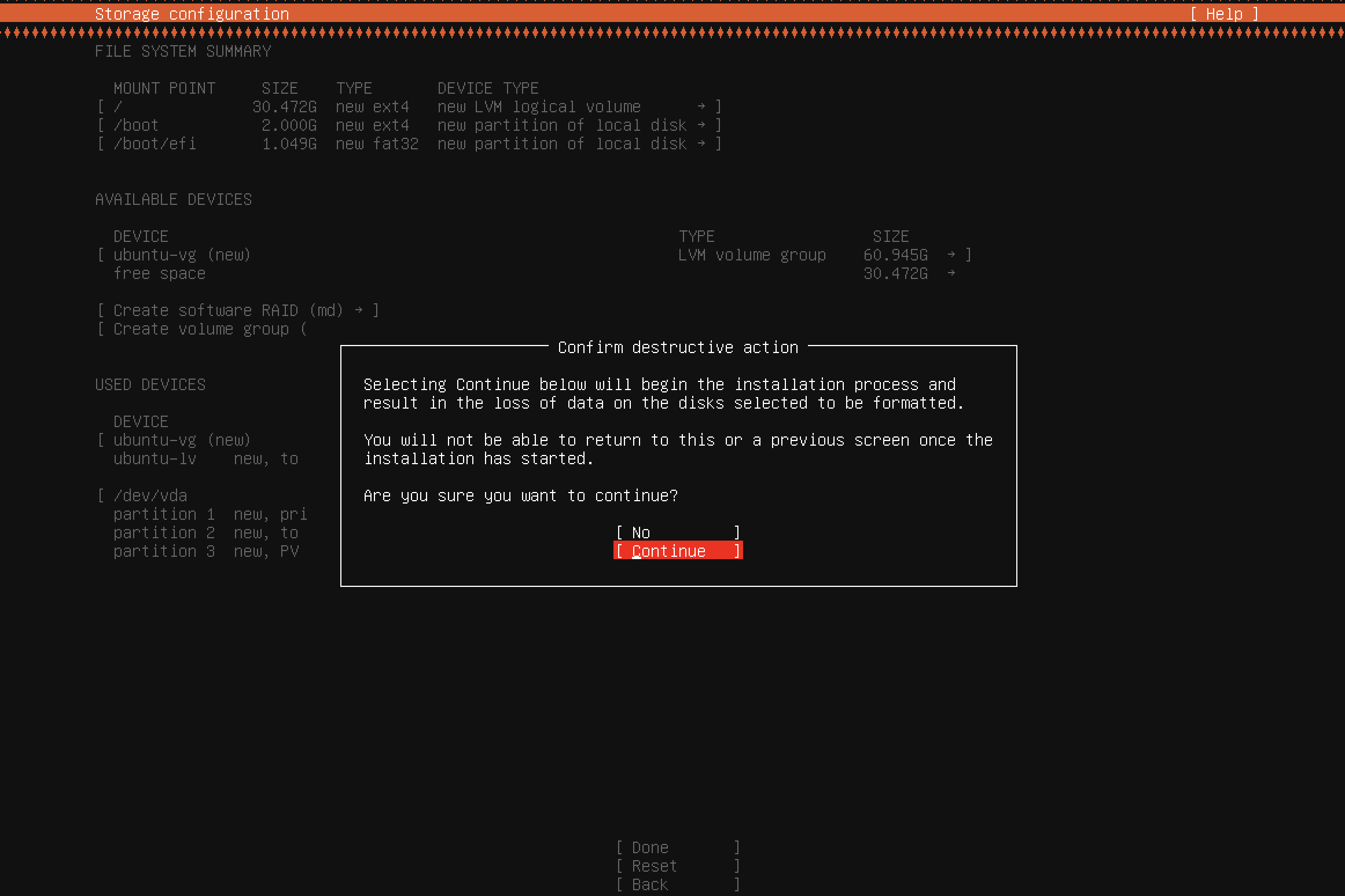Expand the root mount point arrow

701,107
